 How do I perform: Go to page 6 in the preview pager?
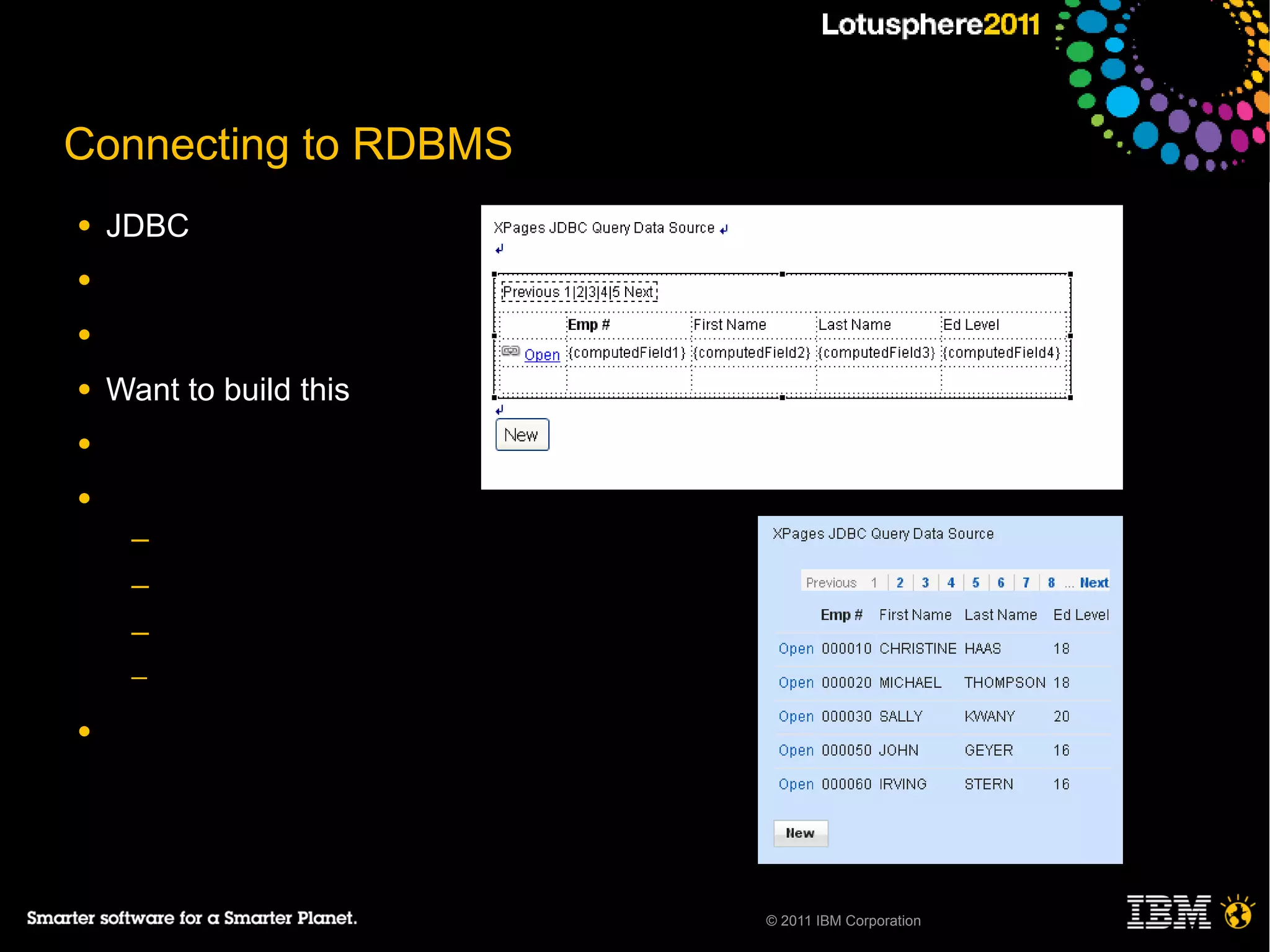point(1001,582)
